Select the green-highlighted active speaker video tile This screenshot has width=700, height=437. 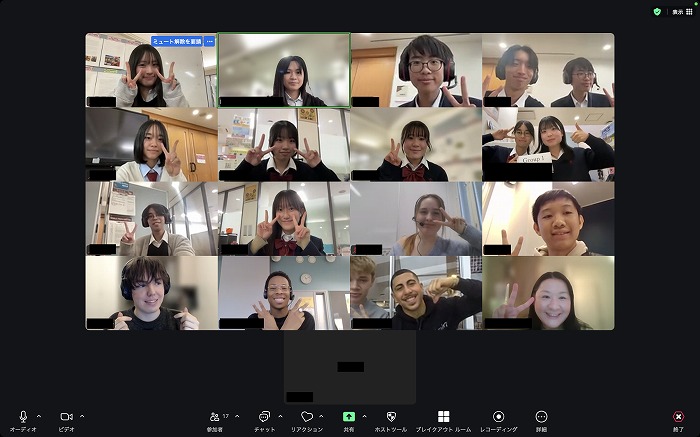click(284, 70)
